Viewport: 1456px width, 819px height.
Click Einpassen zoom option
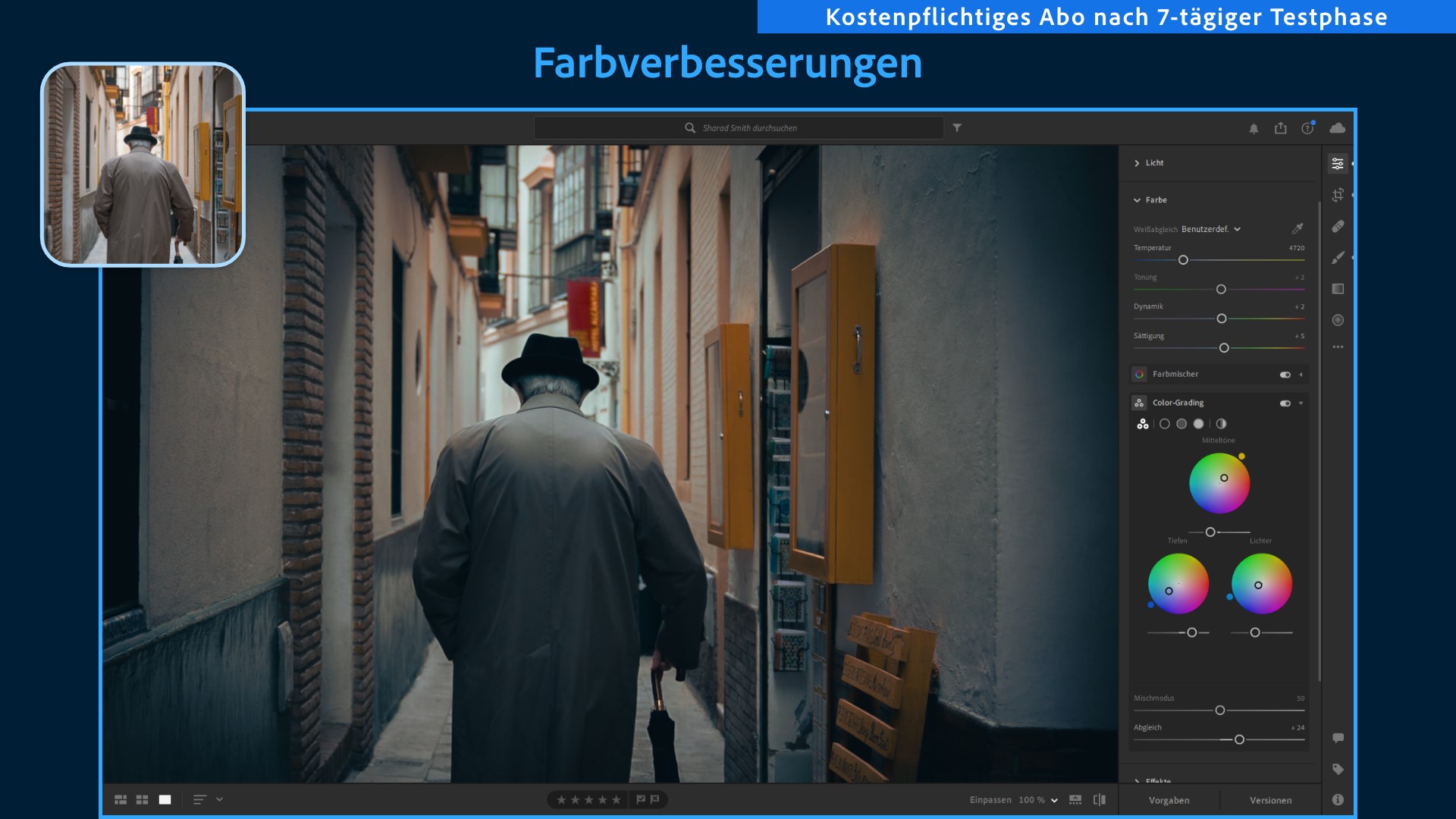point(990,800)
